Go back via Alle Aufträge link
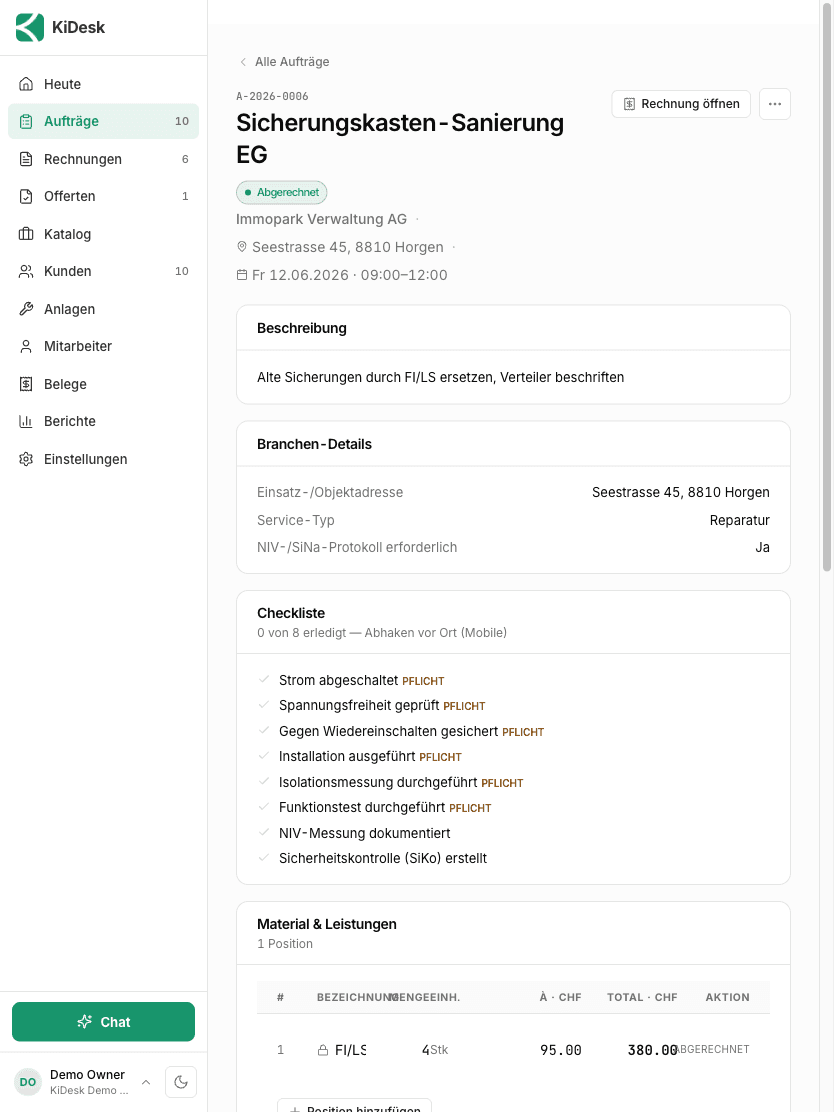Viewport: 834px width, 1112px height. (284, 62)
